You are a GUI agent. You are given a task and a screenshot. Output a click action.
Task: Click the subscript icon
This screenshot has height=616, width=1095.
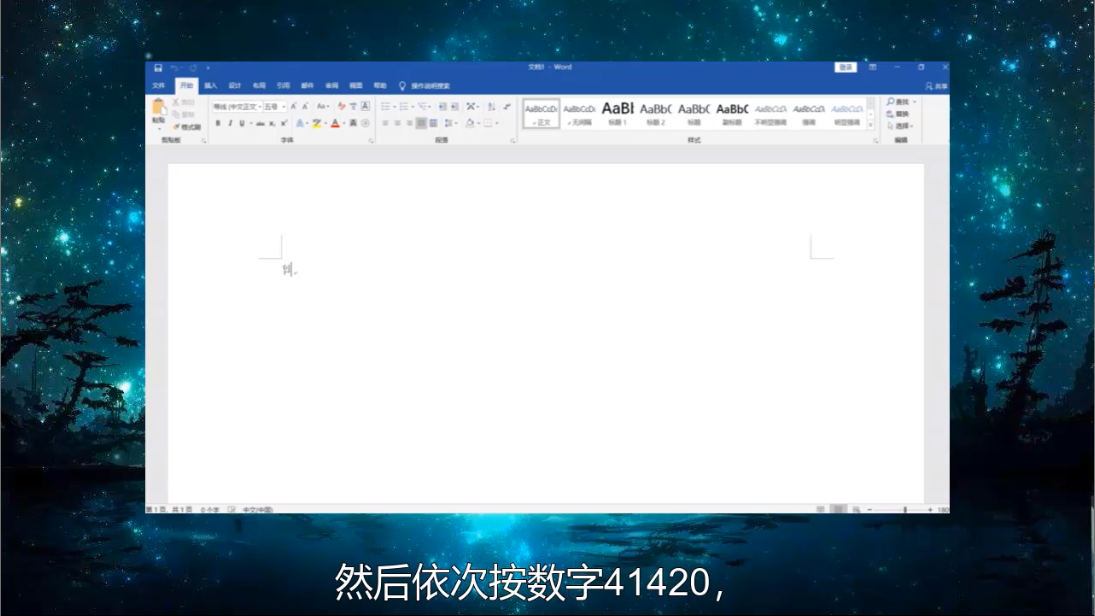[272, 123]
